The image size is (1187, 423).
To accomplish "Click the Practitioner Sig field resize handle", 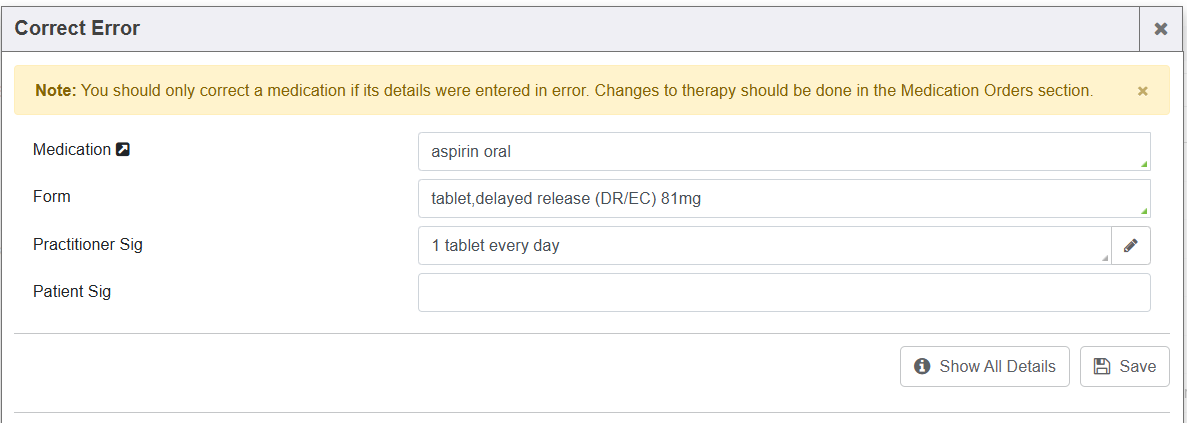I will [x=1105, y=258].
